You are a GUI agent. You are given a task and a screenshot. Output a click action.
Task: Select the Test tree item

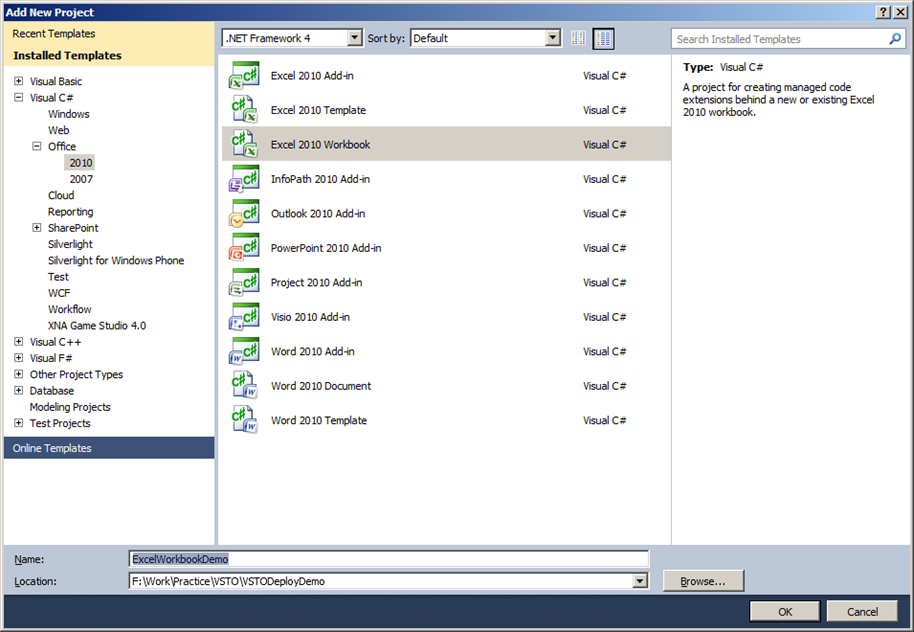(x=58, y=276)
